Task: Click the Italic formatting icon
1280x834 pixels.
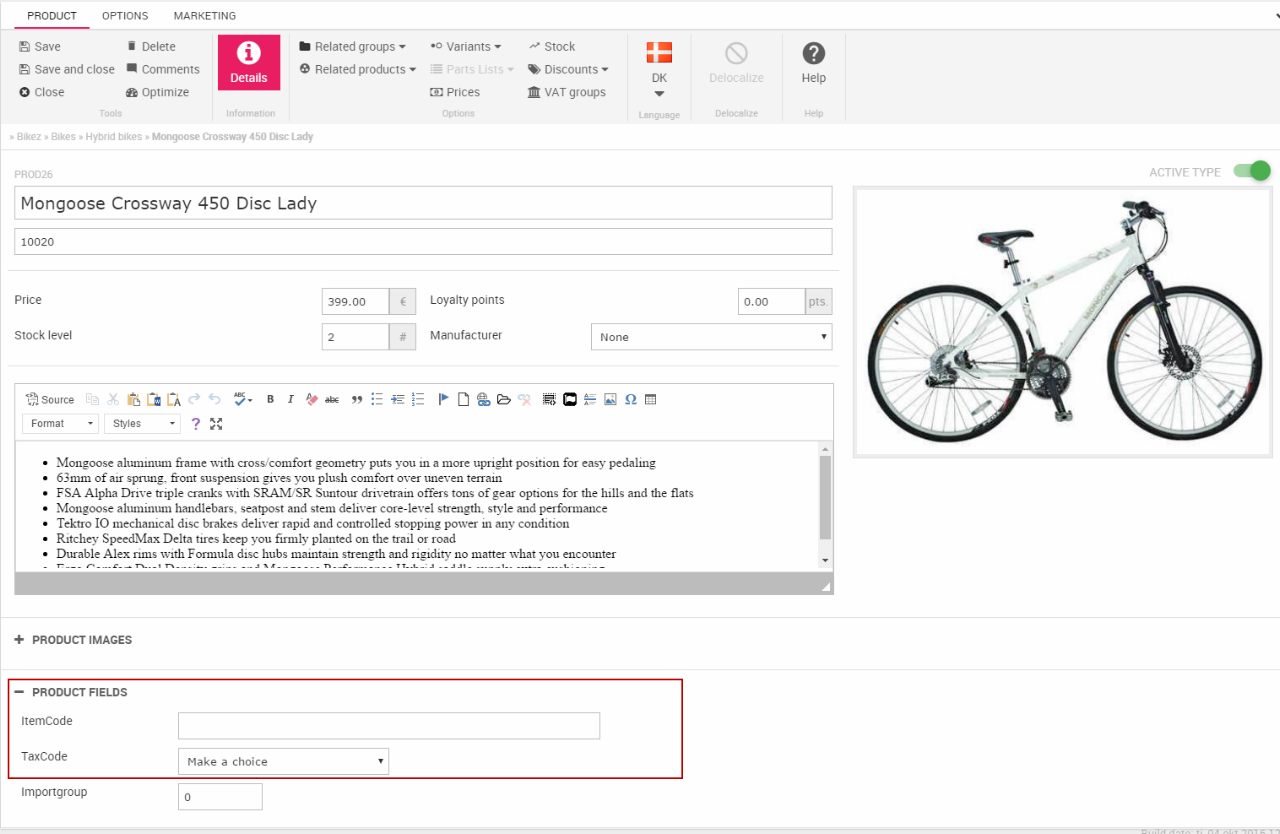Action: coord(291,399)
